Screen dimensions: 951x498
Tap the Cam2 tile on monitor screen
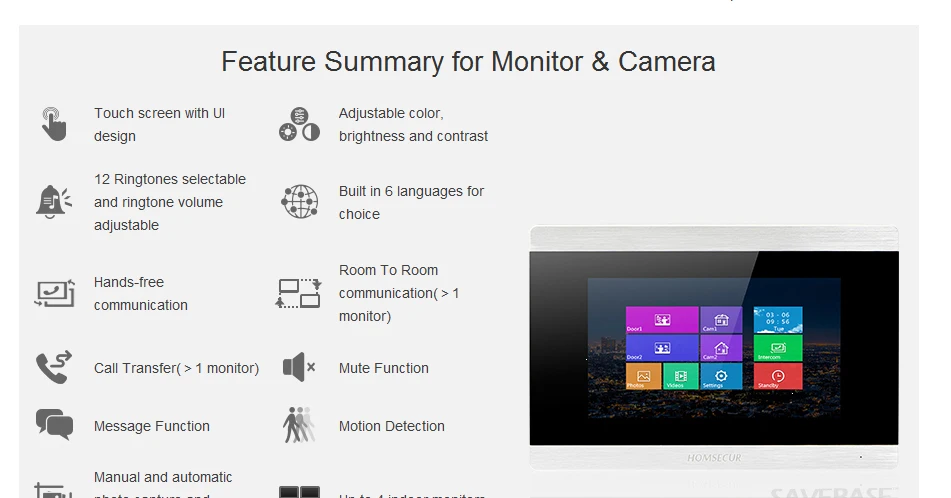click(x=721, y=348)
